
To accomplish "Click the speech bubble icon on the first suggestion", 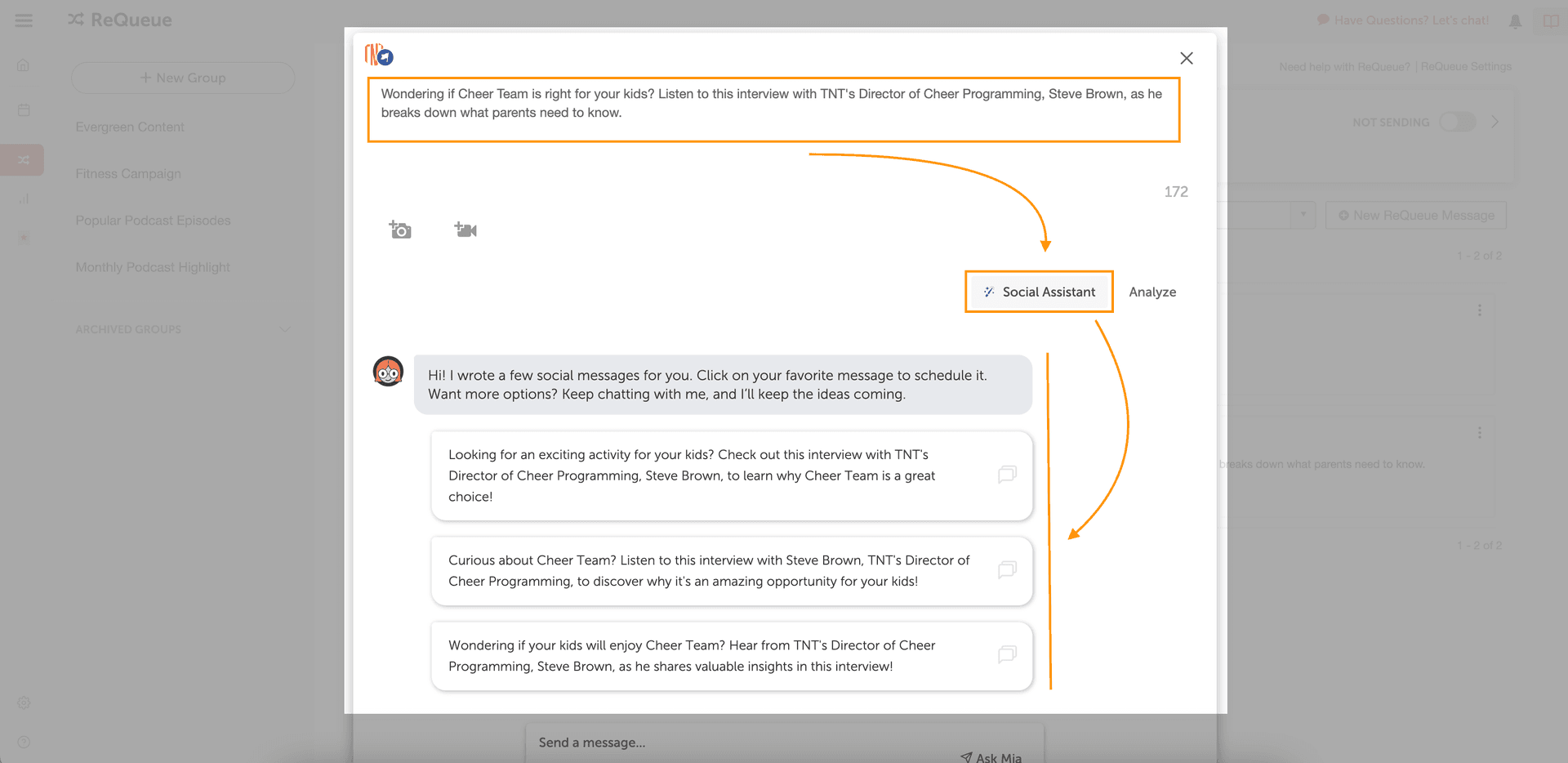I will [1008, 475].
